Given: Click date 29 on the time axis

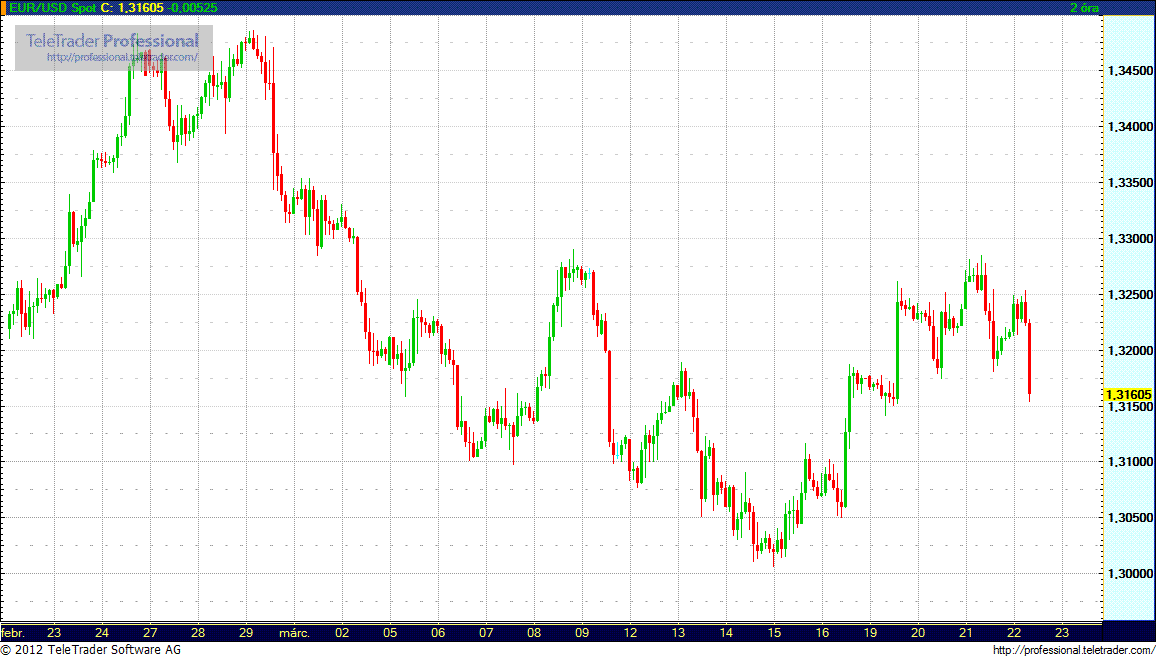Looking at the screenshot, I should tap(246, 633).
